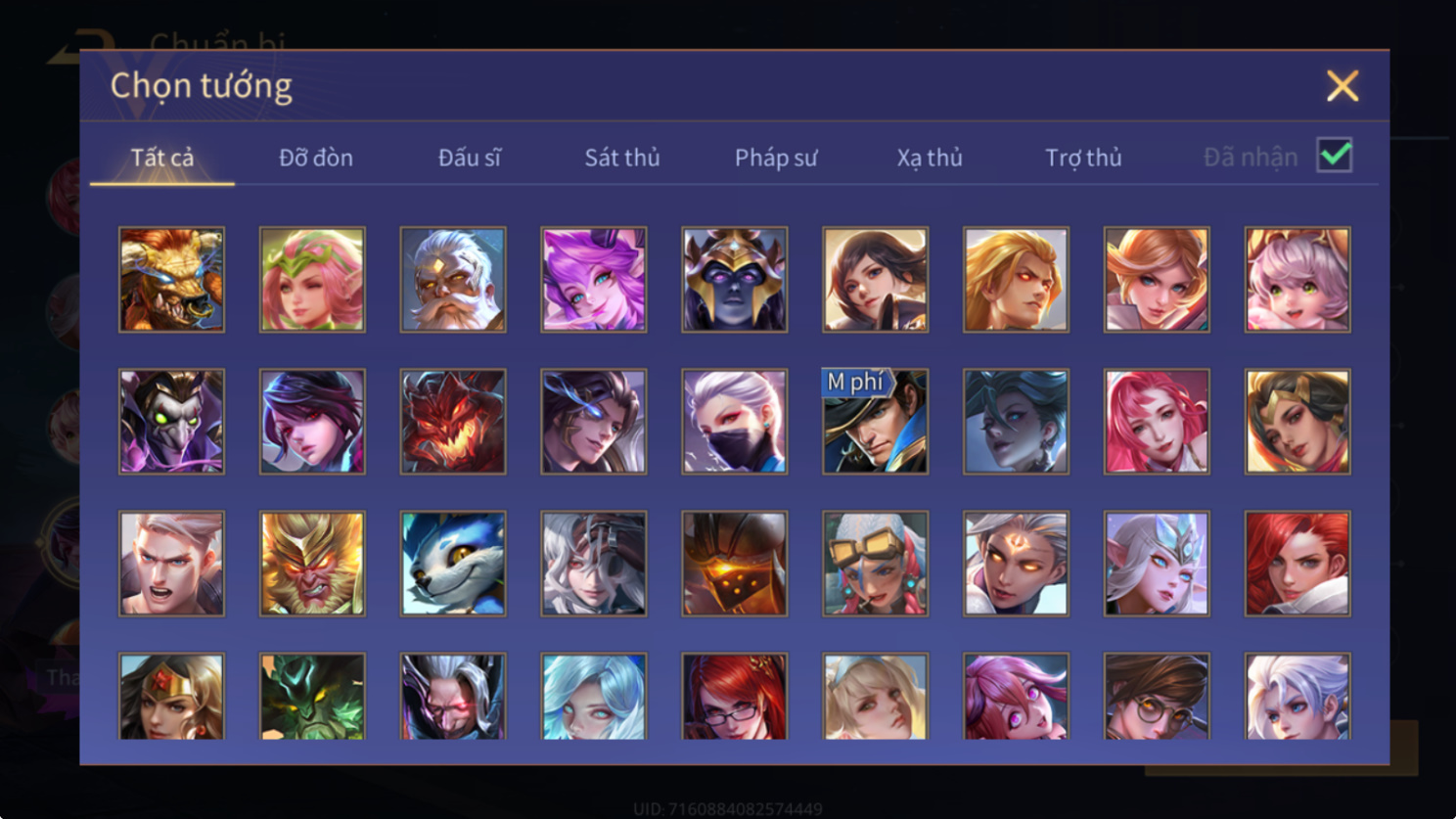
Task: Pick the hero marked M phí
Action: [875, 422]
